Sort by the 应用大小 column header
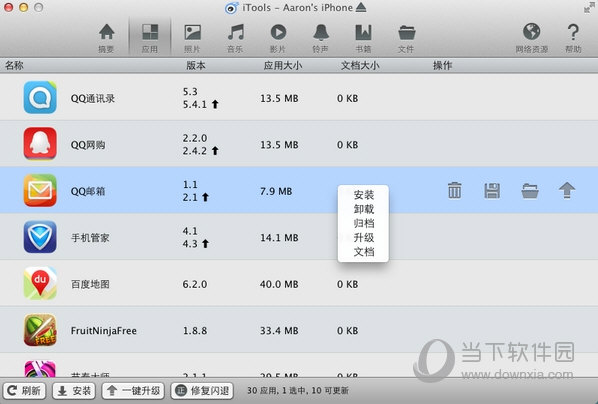The height and width of the screenshot is (404, 598). coord(283,66)
